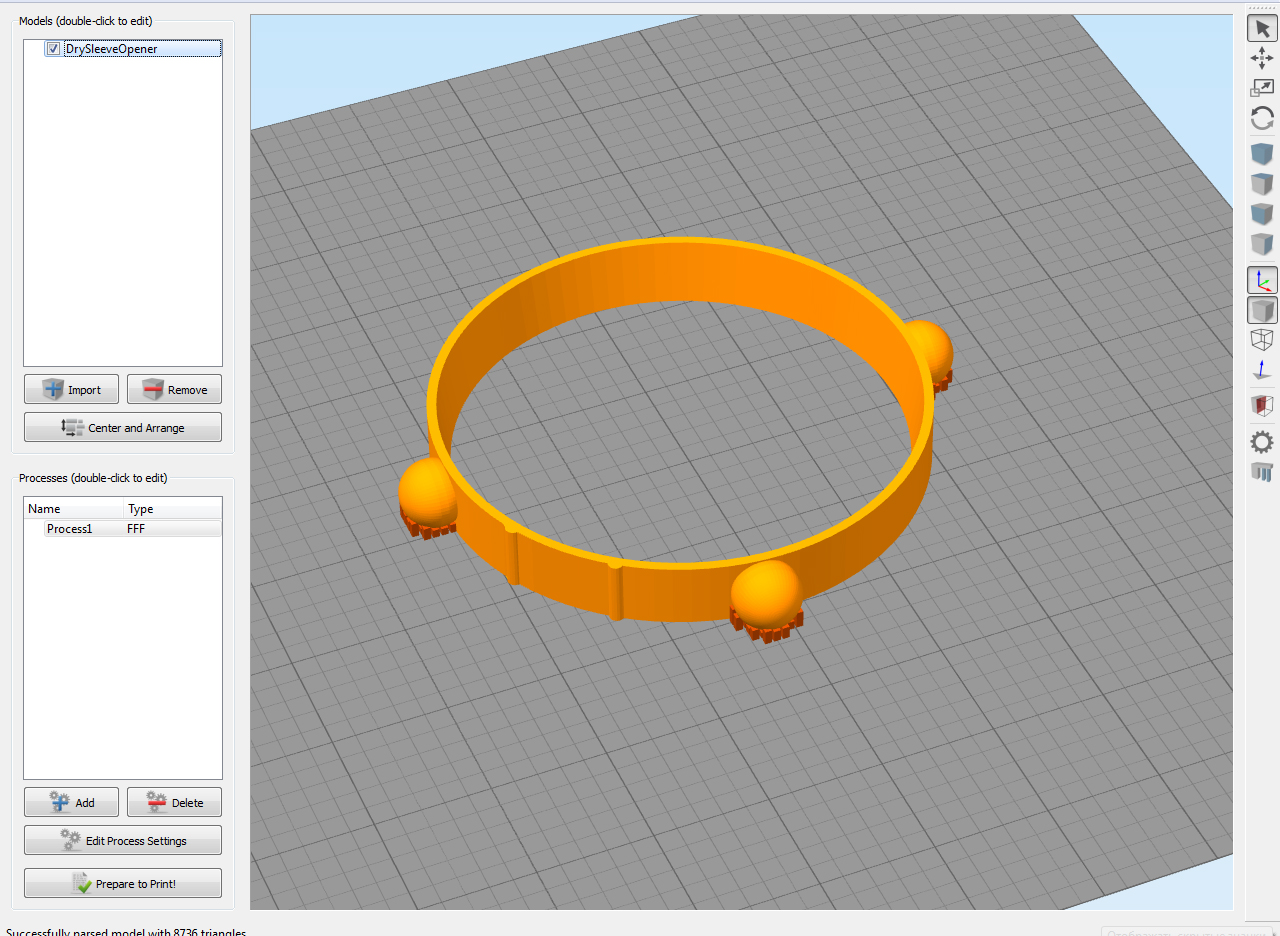Screen dimensions: 1280x936
Task: Add a new process
Action: [71, 802]
